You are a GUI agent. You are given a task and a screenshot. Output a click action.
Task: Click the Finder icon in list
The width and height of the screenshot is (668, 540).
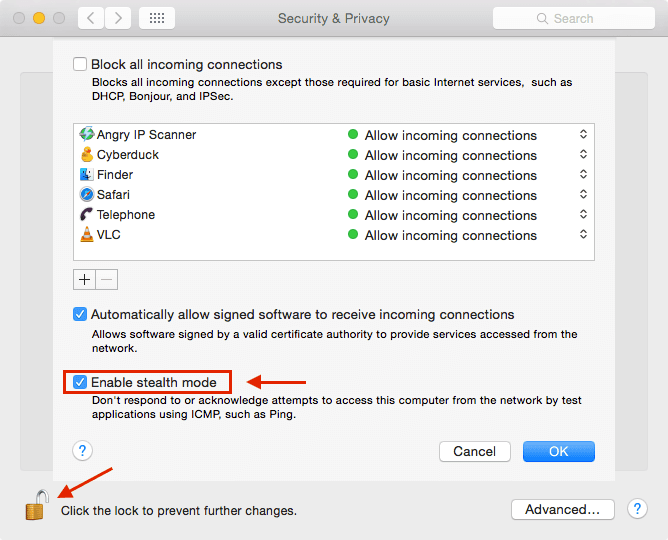87,174
